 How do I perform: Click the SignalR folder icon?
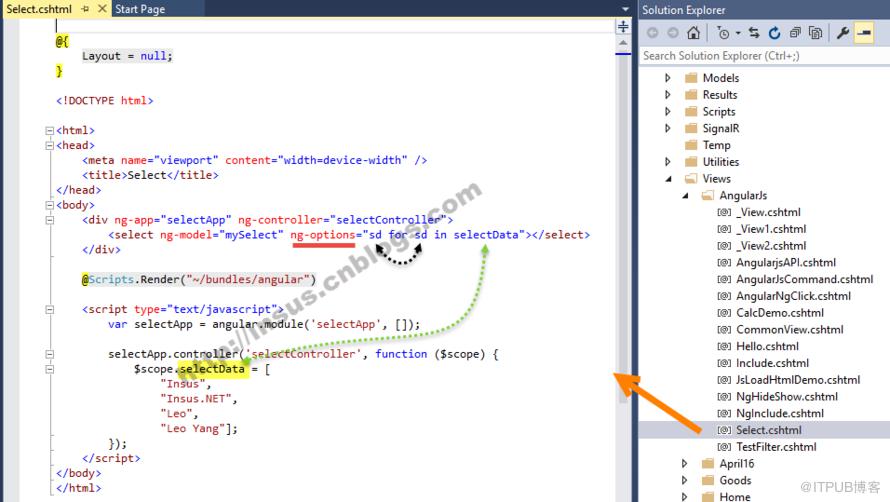pyautogui.click(x=691, y=128)
